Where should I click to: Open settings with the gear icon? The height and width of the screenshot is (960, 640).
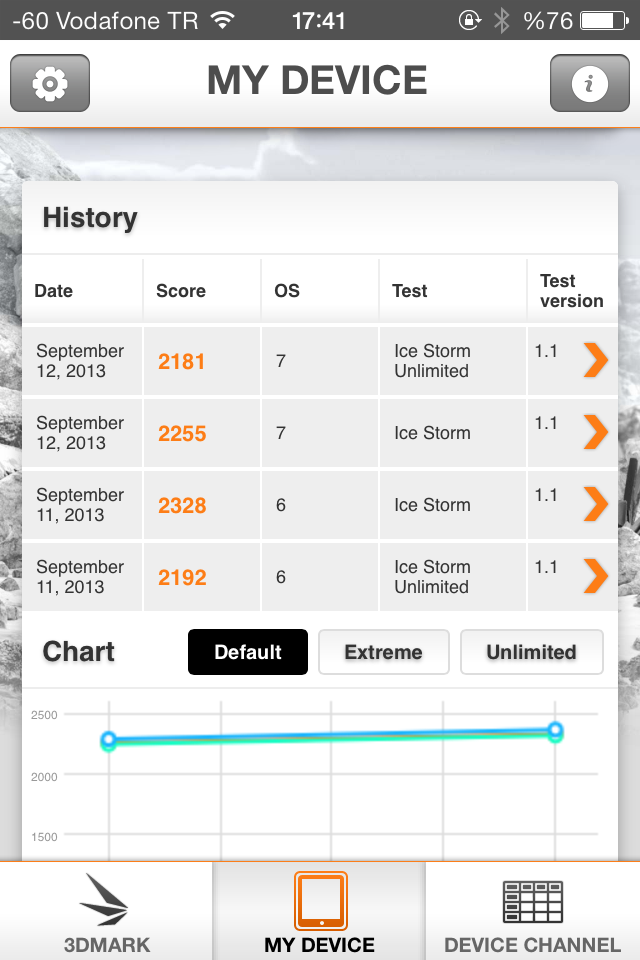(x=50, y=83)
